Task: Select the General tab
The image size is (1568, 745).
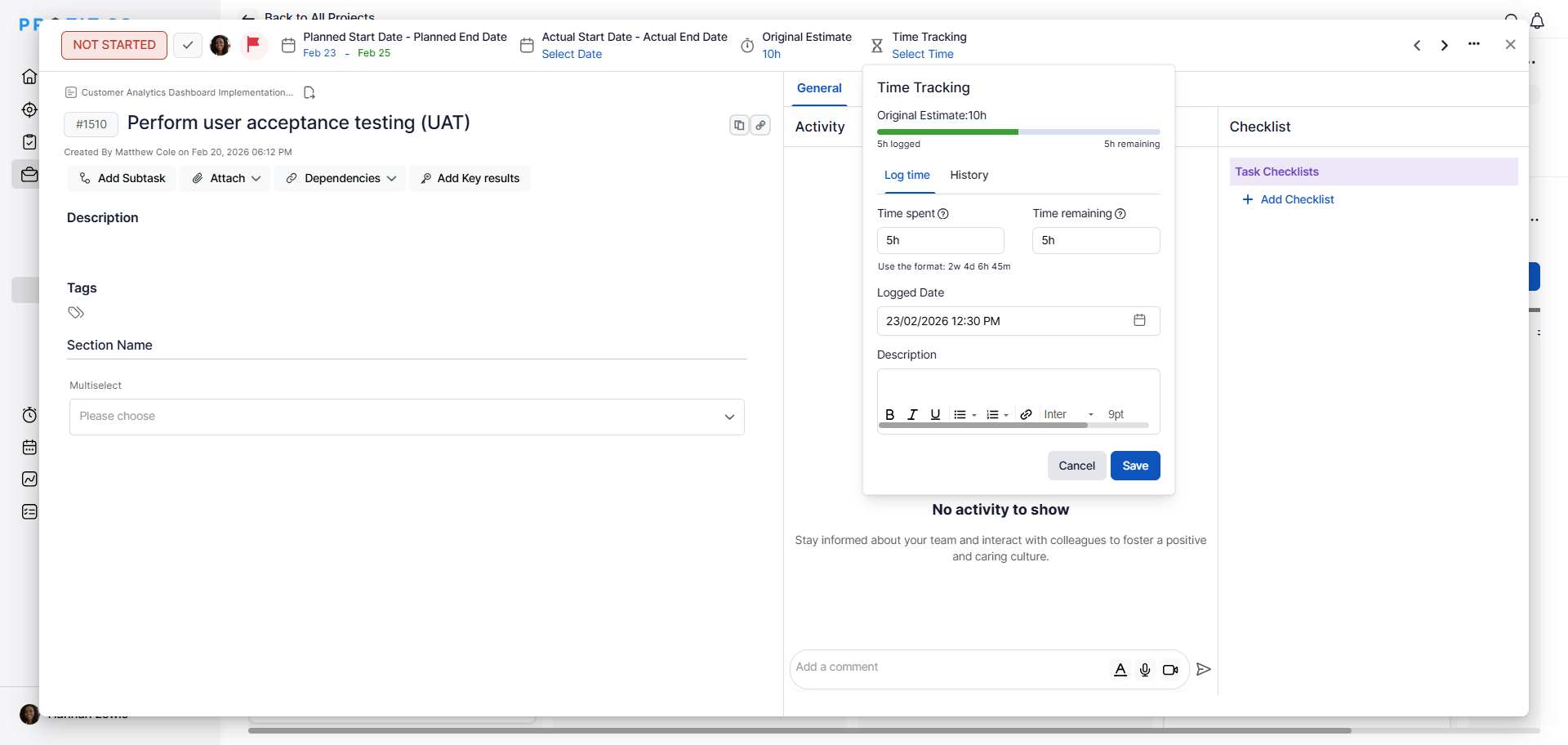Action: (818, 88)
